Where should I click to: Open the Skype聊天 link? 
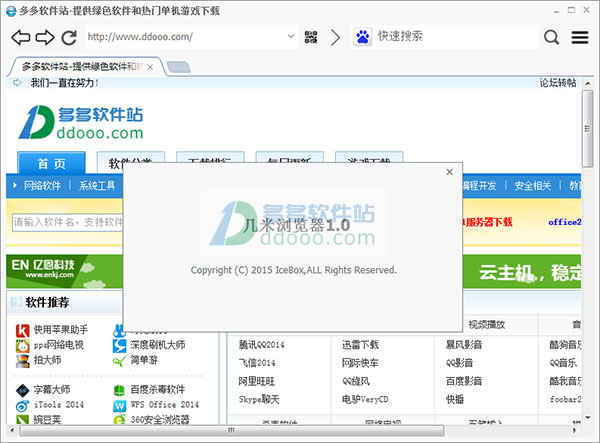coord(259,399)
